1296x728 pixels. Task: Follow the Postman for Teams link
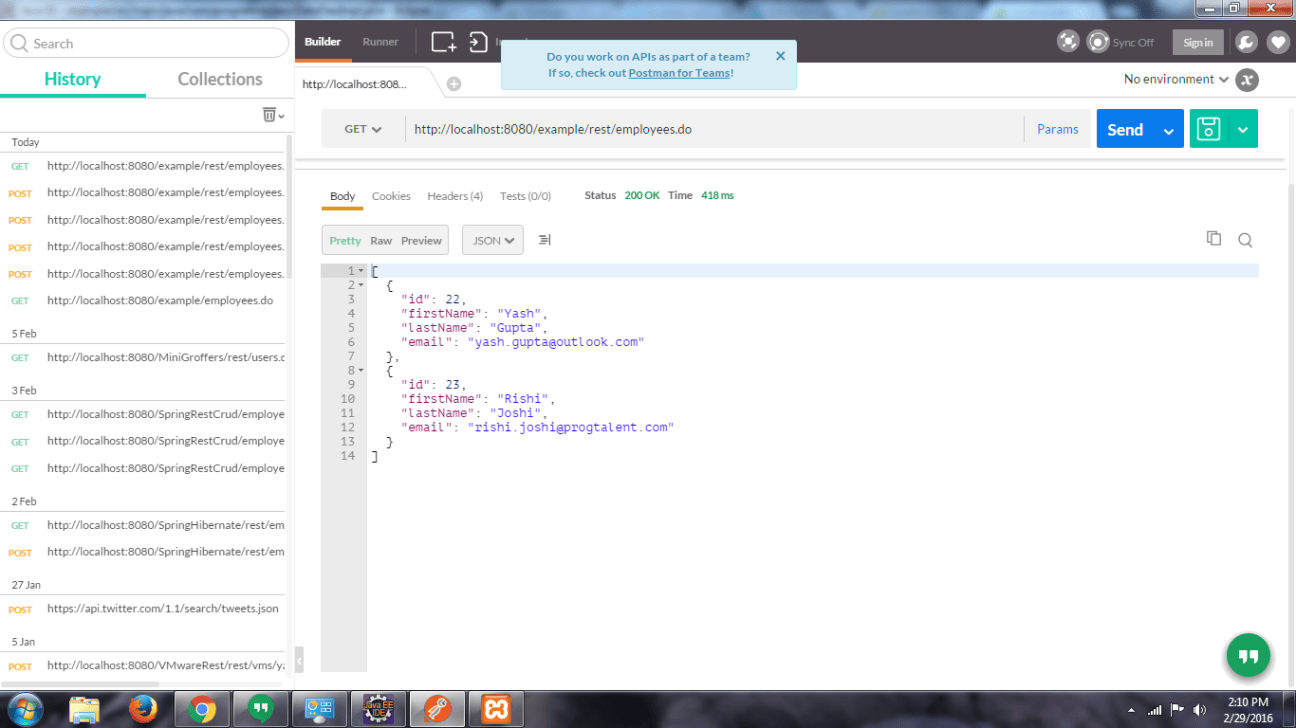point(680,73)
